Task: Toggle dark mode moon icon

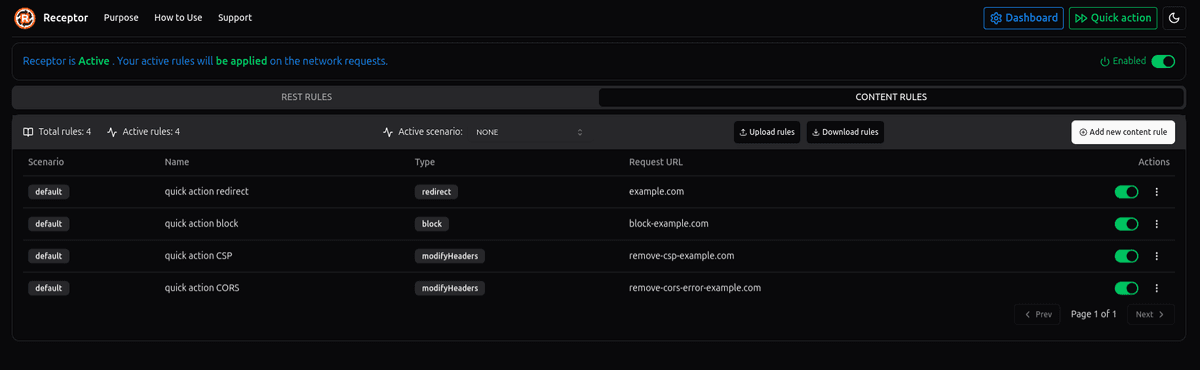Action: 1174,18
